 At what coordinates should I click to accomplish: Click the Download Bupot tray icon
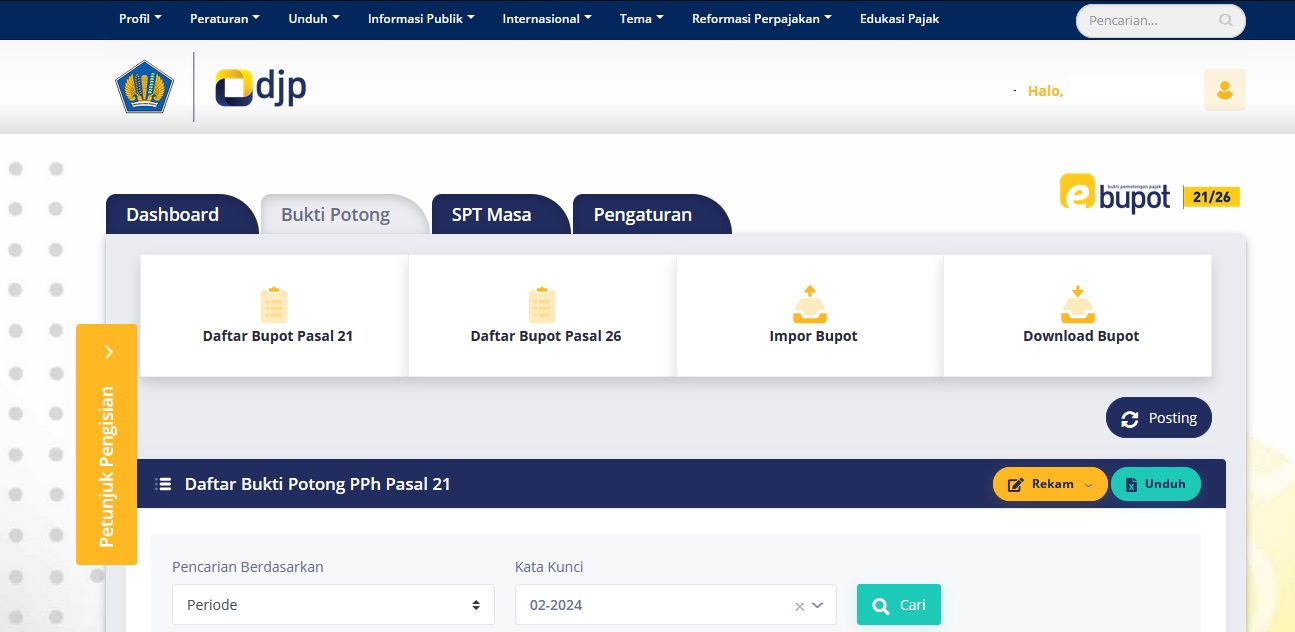[x=1077, y=304]
